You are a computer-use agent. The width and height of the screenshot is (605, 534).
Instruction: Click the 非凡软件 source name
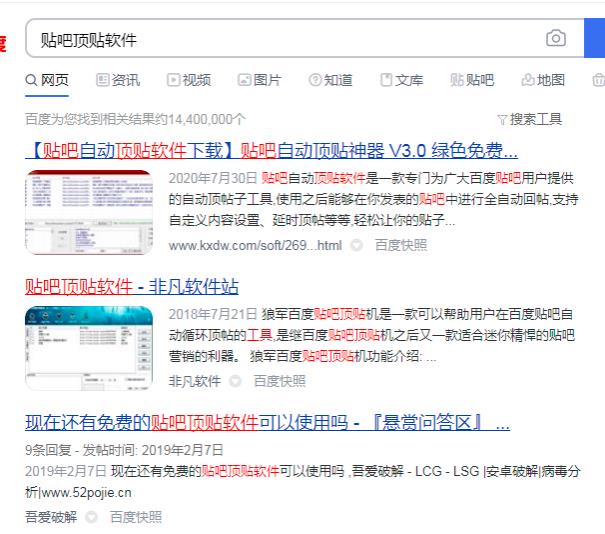pyautogui.click(x=195, y=381)
